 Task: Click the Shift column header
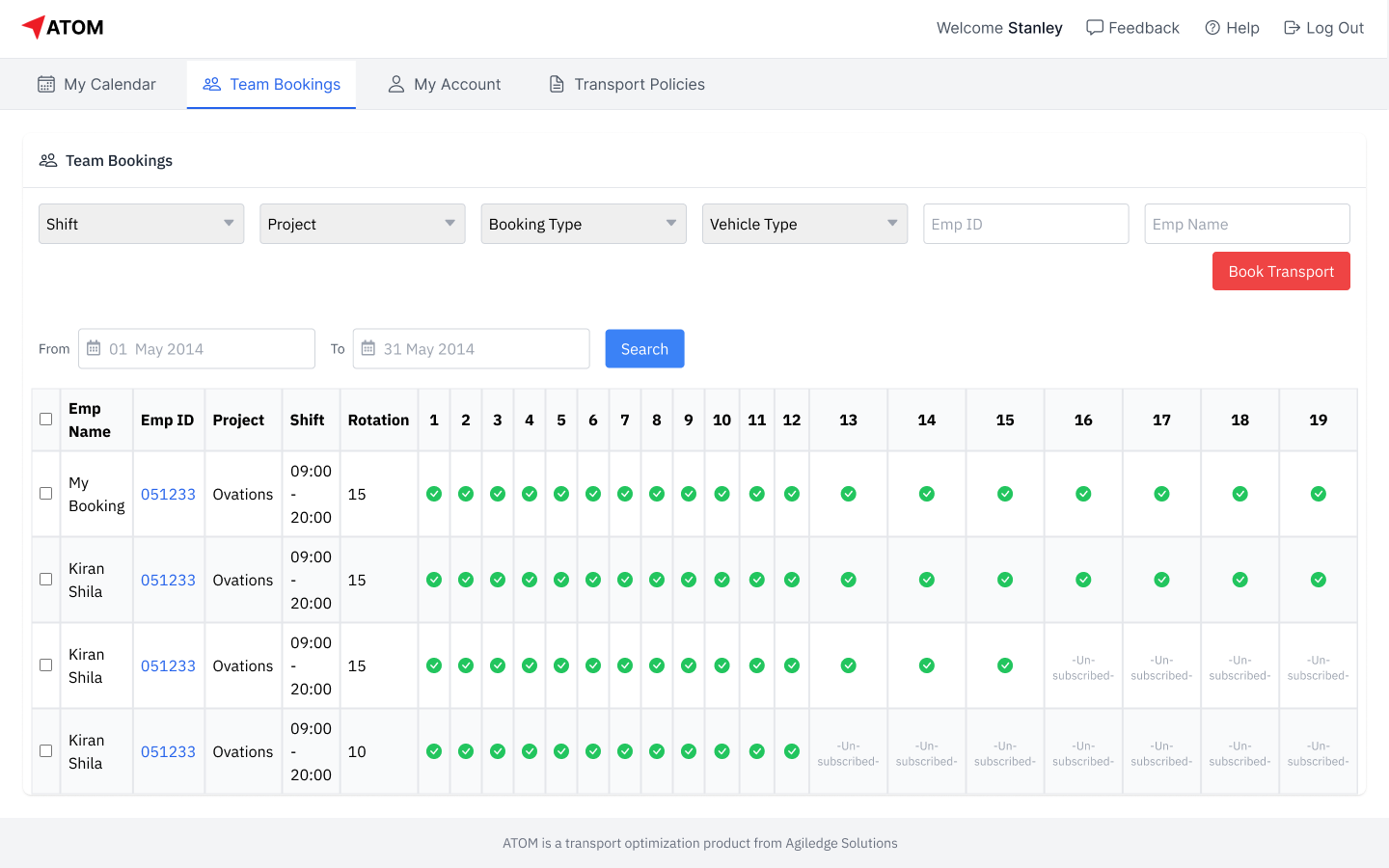(x=311, y=420)
